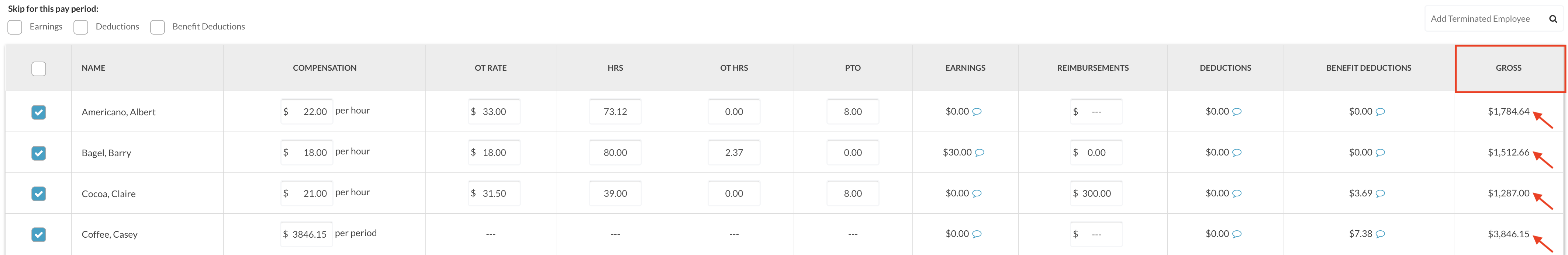Viewport: 1568px width, 255px height.
Task: Check the skip Earnings checkbox
Action: 15,27
